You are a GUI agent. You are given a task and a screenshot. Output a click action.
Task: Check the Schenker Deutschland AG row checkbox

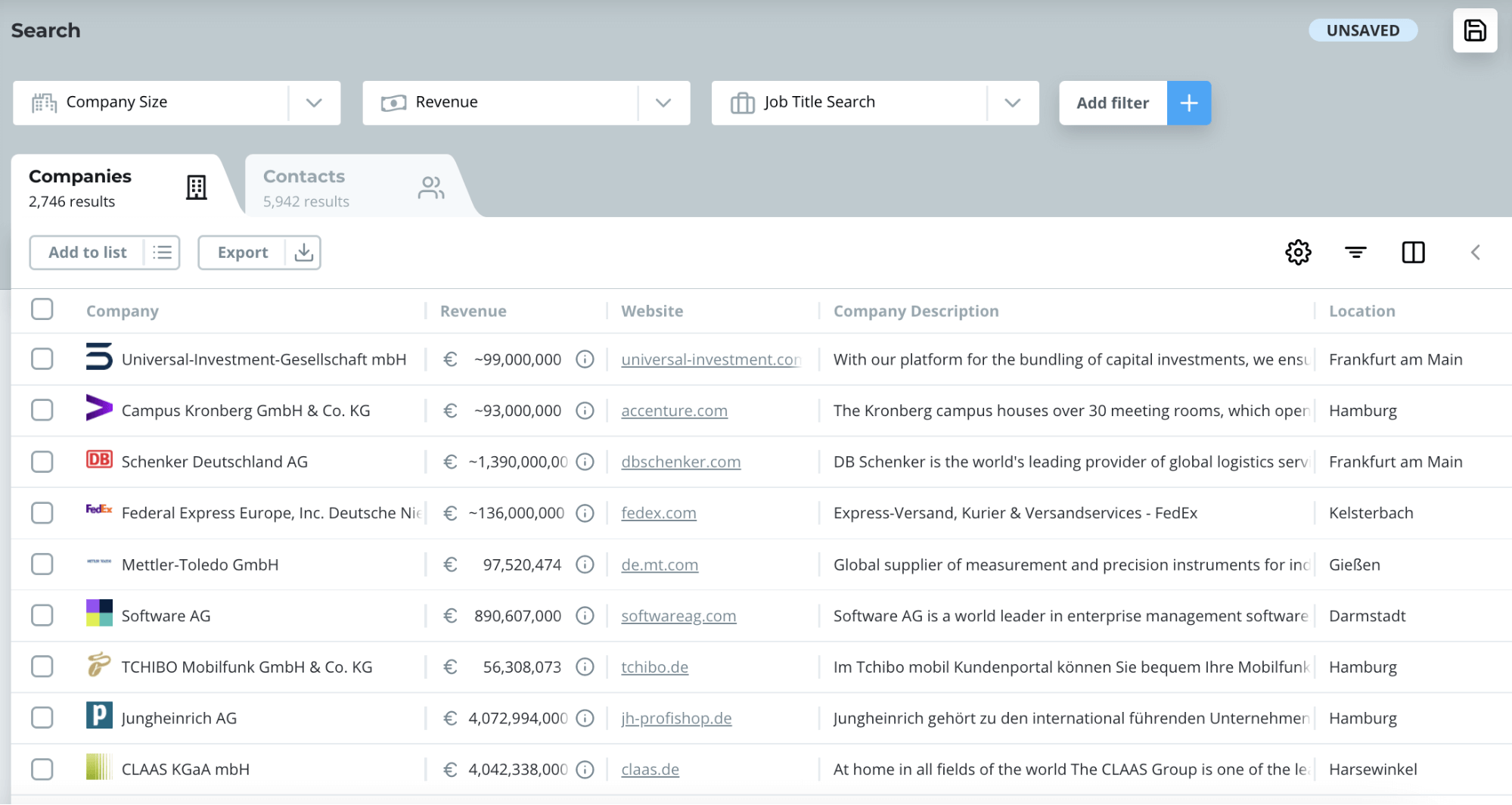[x=42, y=461]
